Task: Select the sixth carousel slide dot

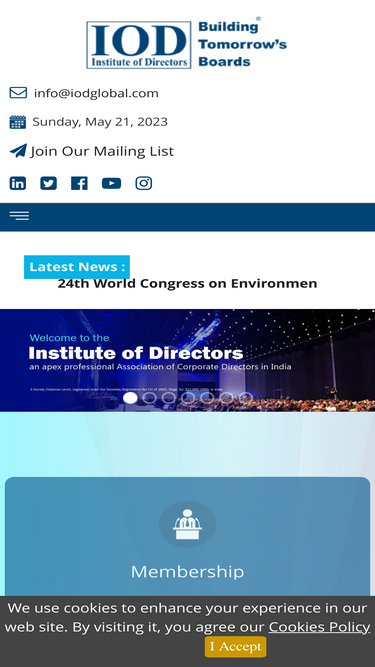Action: click(x=226, y=398)
